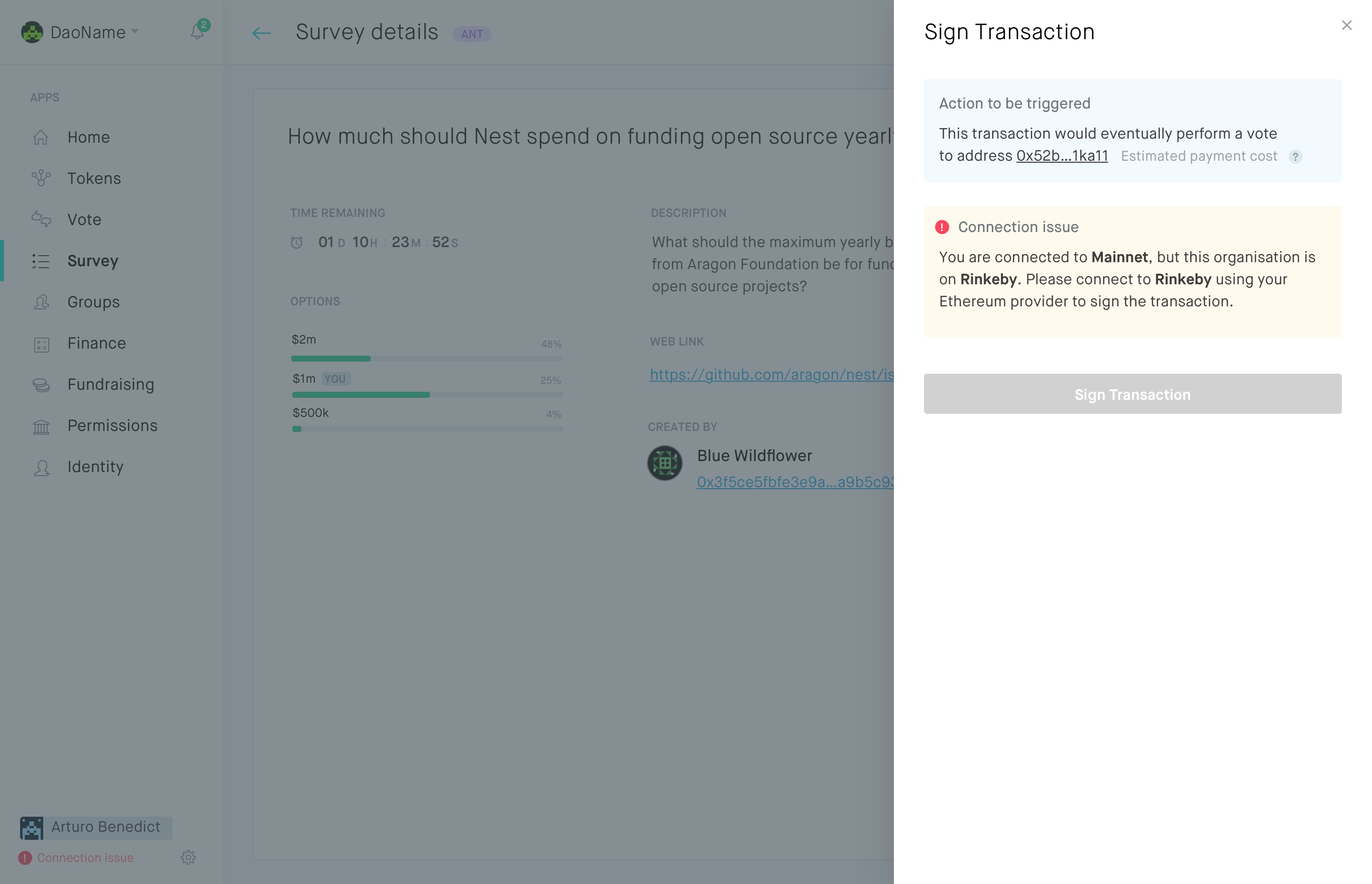
Task: Click the red alert icon beside Connection issue heading
Action: pos(942,228)
